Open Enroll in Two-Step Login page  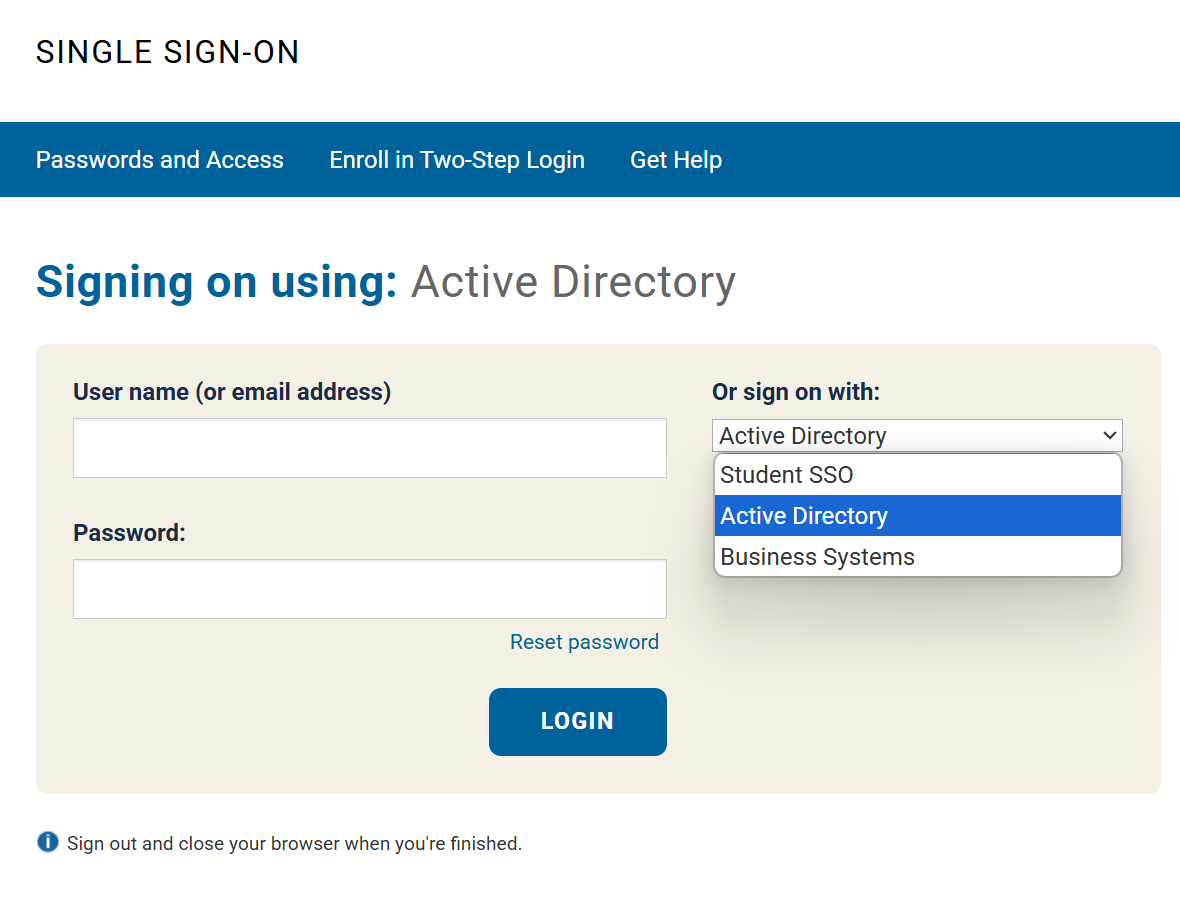(x=457, y=159)
